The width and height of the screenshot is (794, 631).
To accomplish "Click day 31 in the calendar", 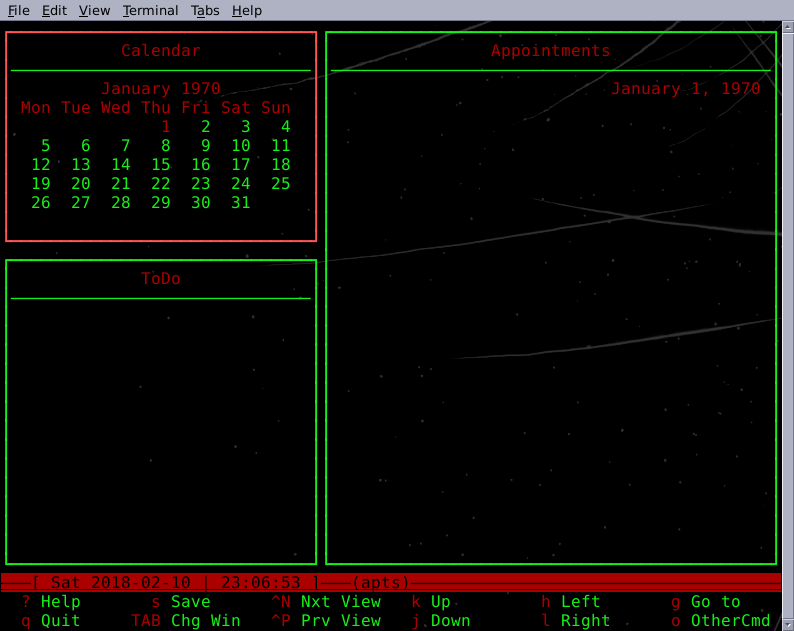I will (x=240, y=203).
